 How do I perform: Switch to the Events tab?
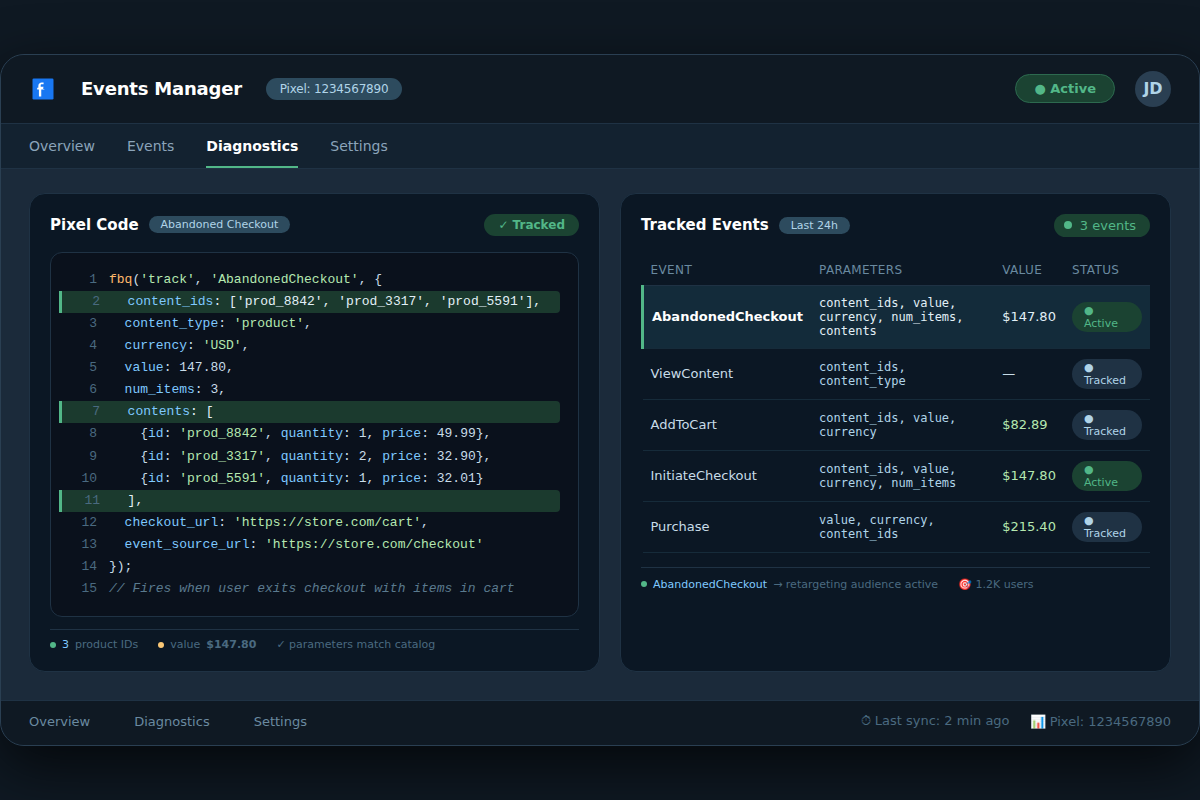click(151, 146)
